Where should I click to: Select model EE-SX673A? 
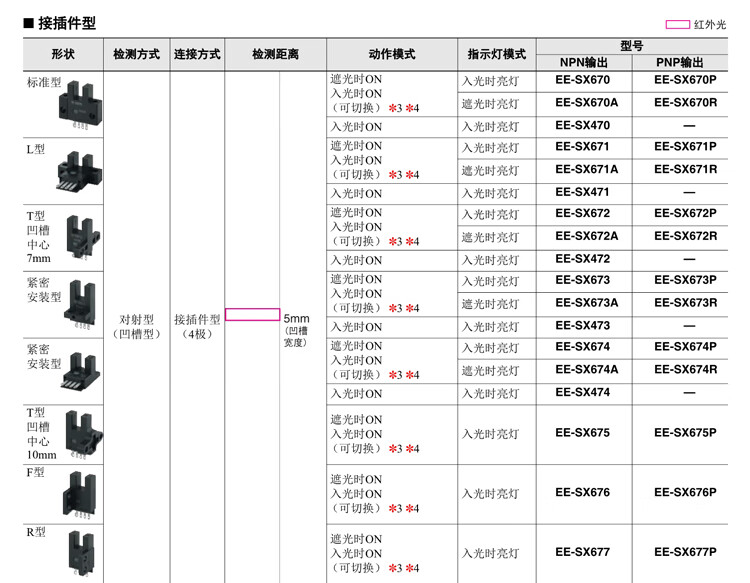pyautogui.click(x=586, y=303)
